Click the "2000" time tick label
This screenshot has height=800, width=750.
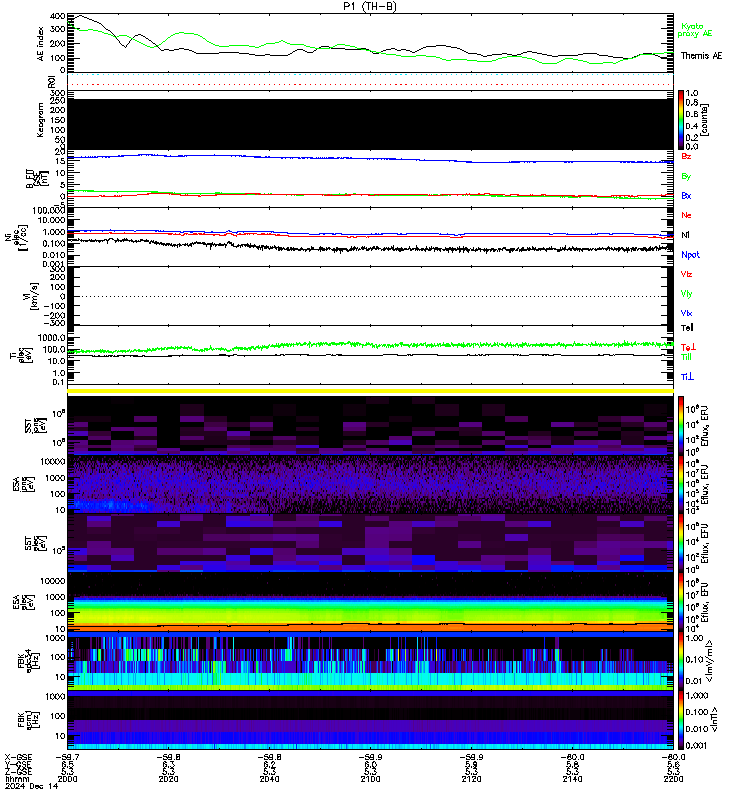point(67,779)
